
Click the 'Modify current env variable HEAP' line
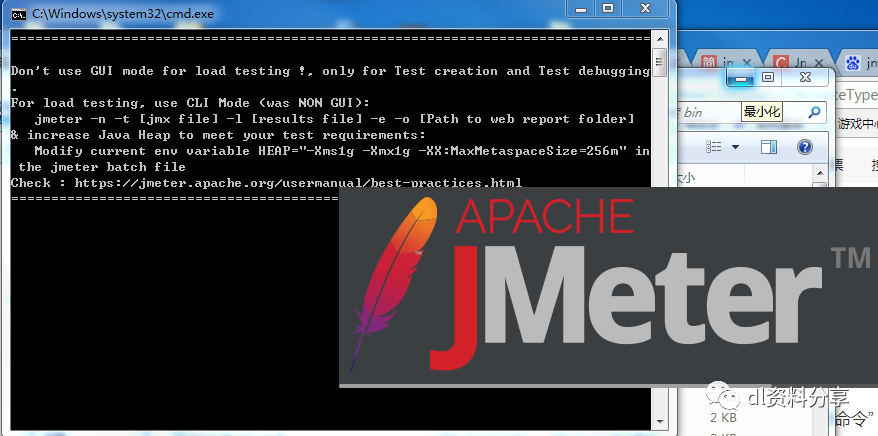pos(342,151)
